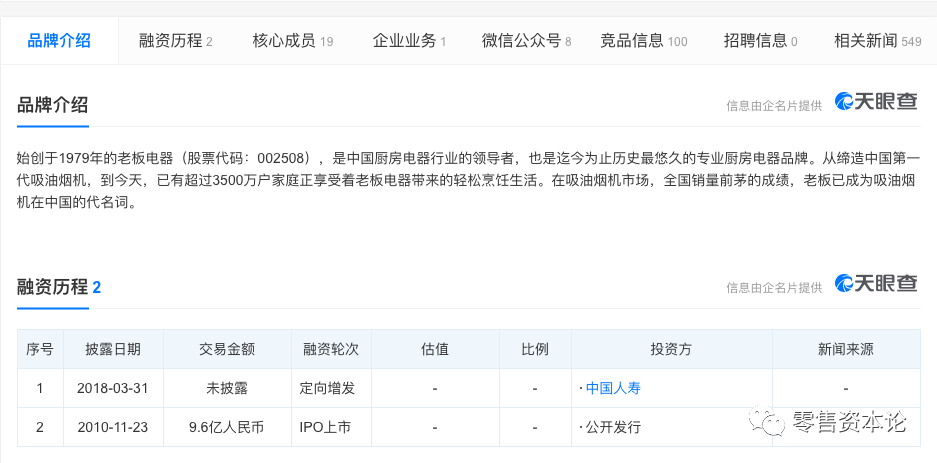The image size is (937, 463).
Task: Click the 比例 column header
Action: pos(535,349)
